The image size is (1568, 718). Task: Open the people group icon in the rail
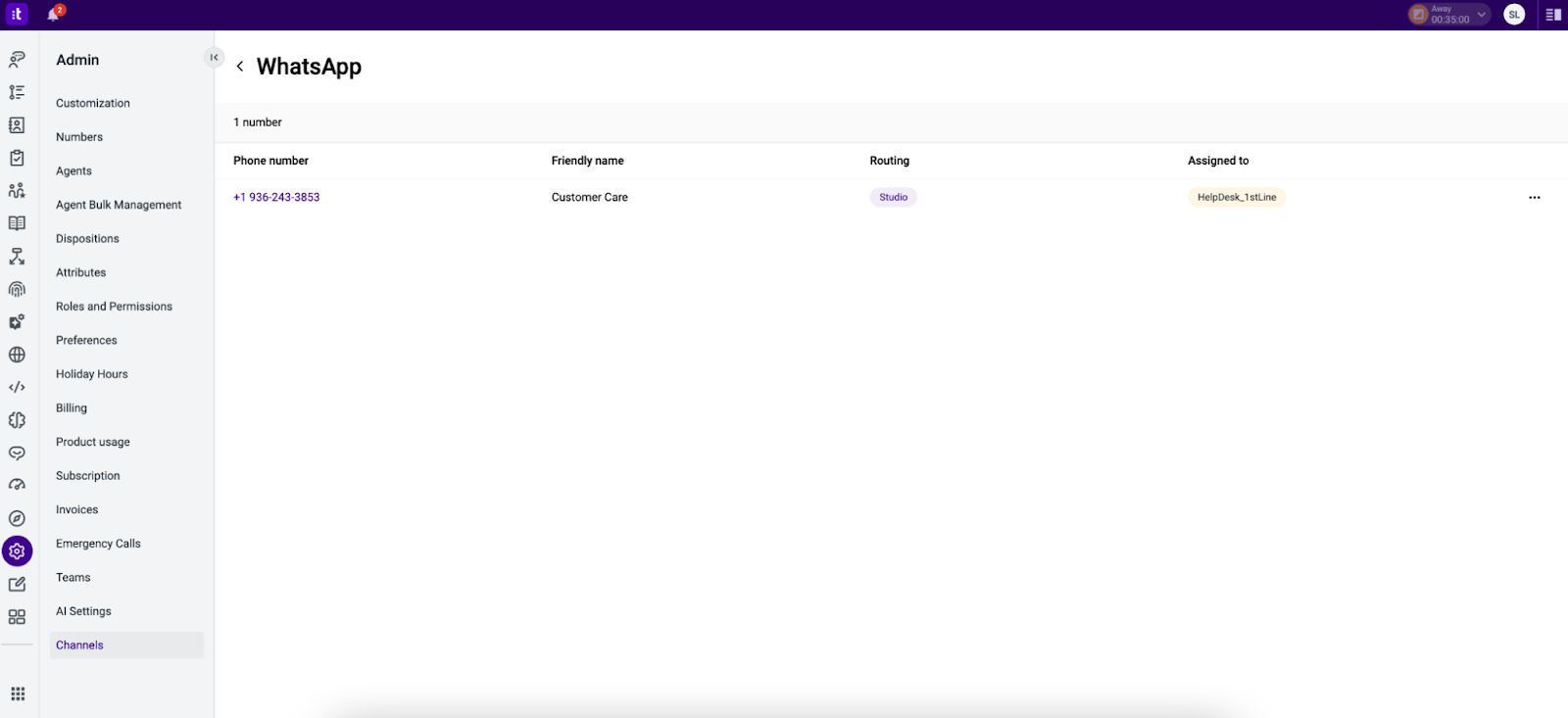click(17, 191)
